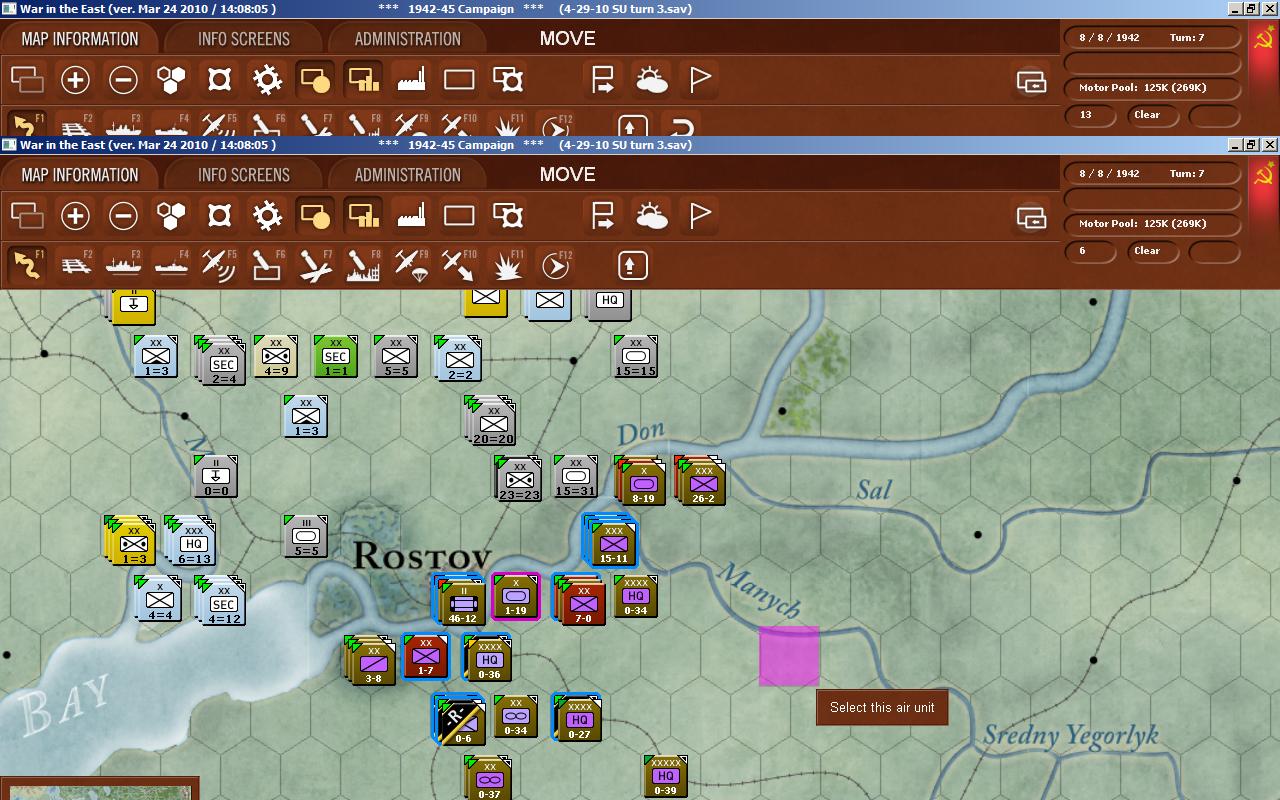
Task: Click the plain flag icon in front window
Action: [700, 216]
